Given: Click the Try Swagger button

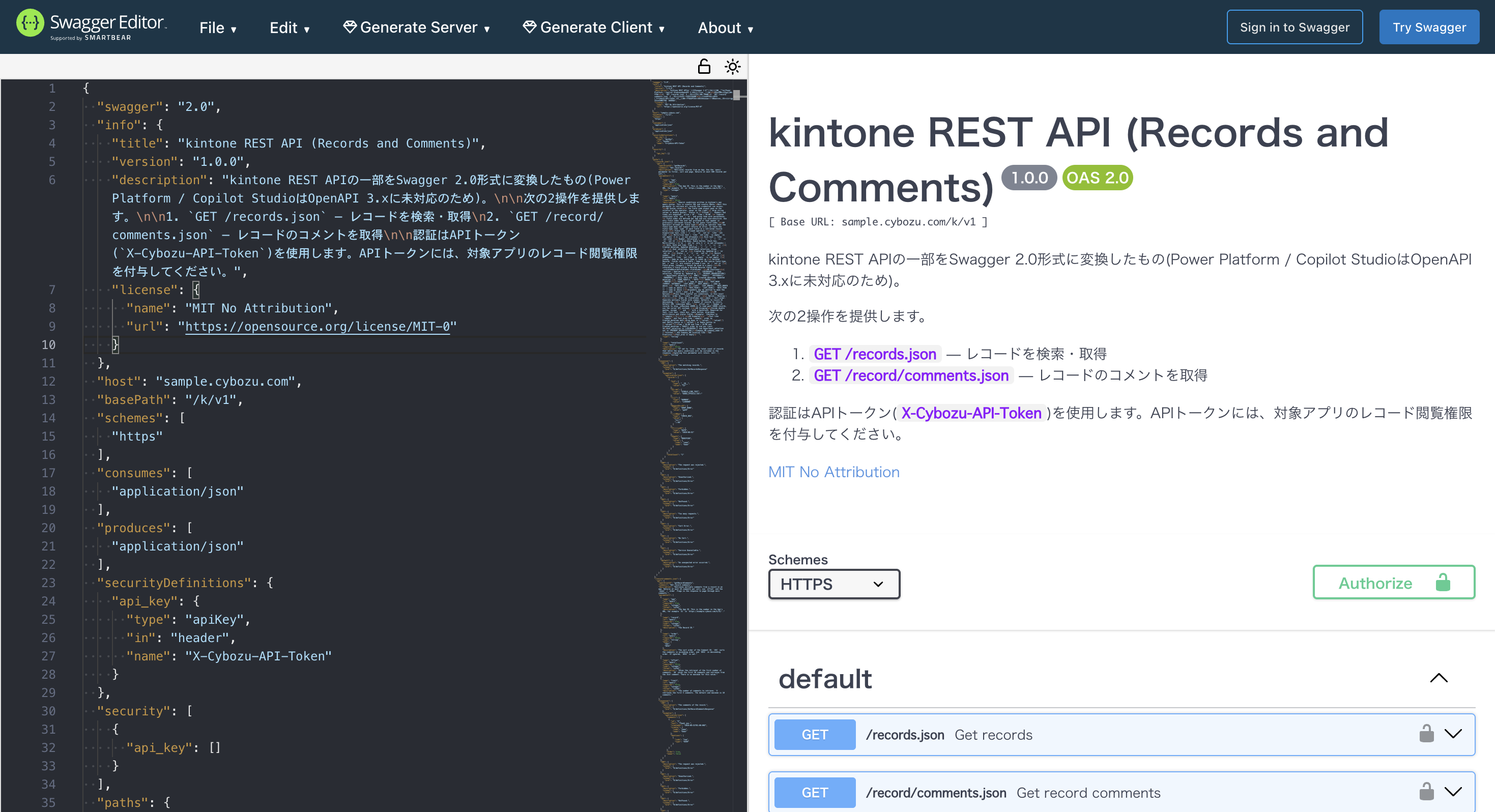Looking at the screenshot, I should [x=1429, y=26].
